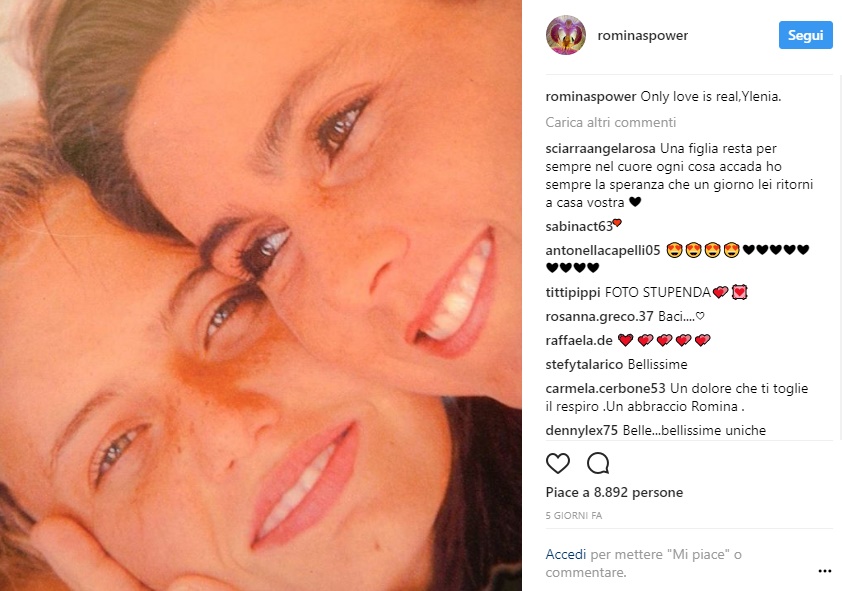Click the heart like icon
Image resolution: width=842 pixels, height=591 pixels.
click(557, 463)
